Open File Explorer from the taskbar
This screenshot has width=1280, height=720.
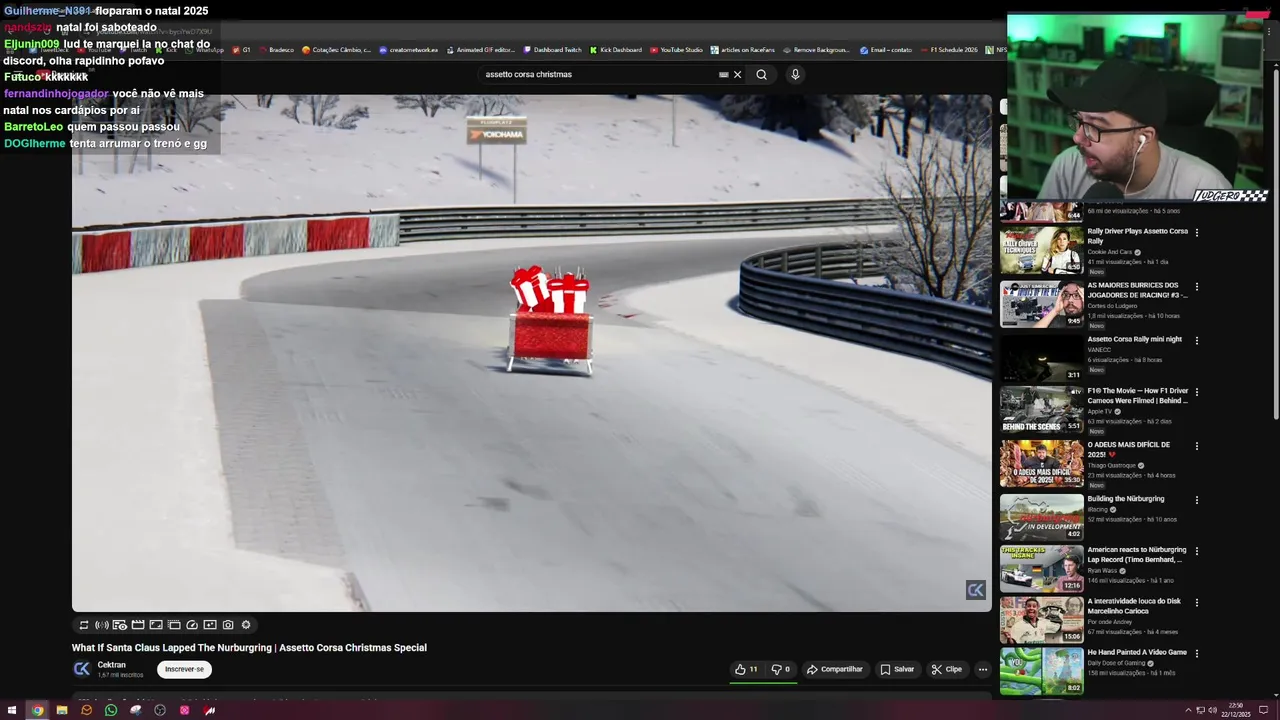click(62, 710)
